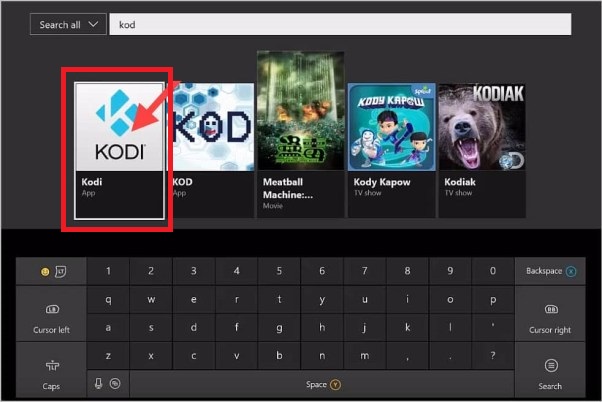Type the letter 'i' key

coord(407,298)
